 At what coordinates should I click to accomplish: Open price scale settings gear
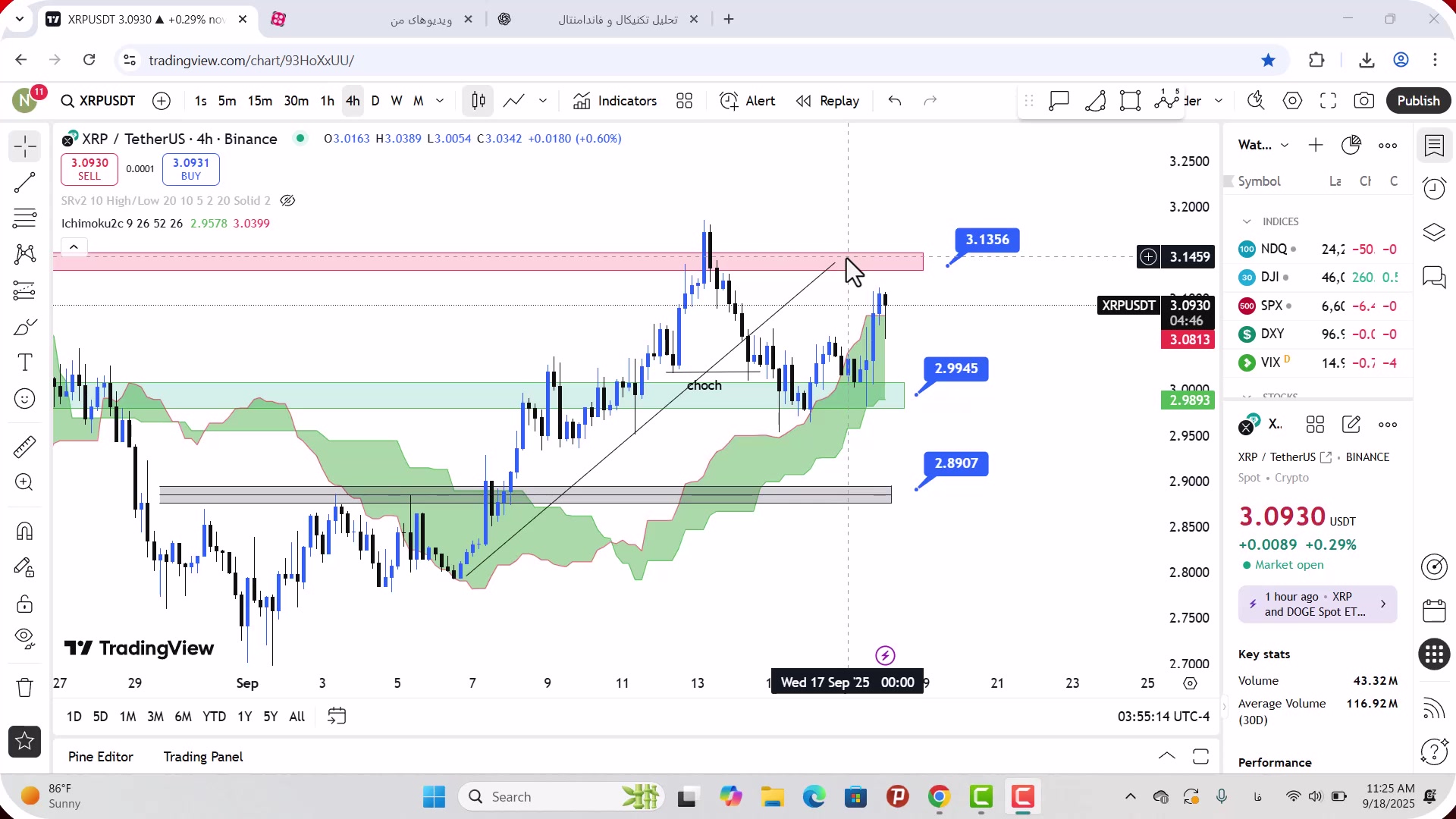click(1191, 683)
